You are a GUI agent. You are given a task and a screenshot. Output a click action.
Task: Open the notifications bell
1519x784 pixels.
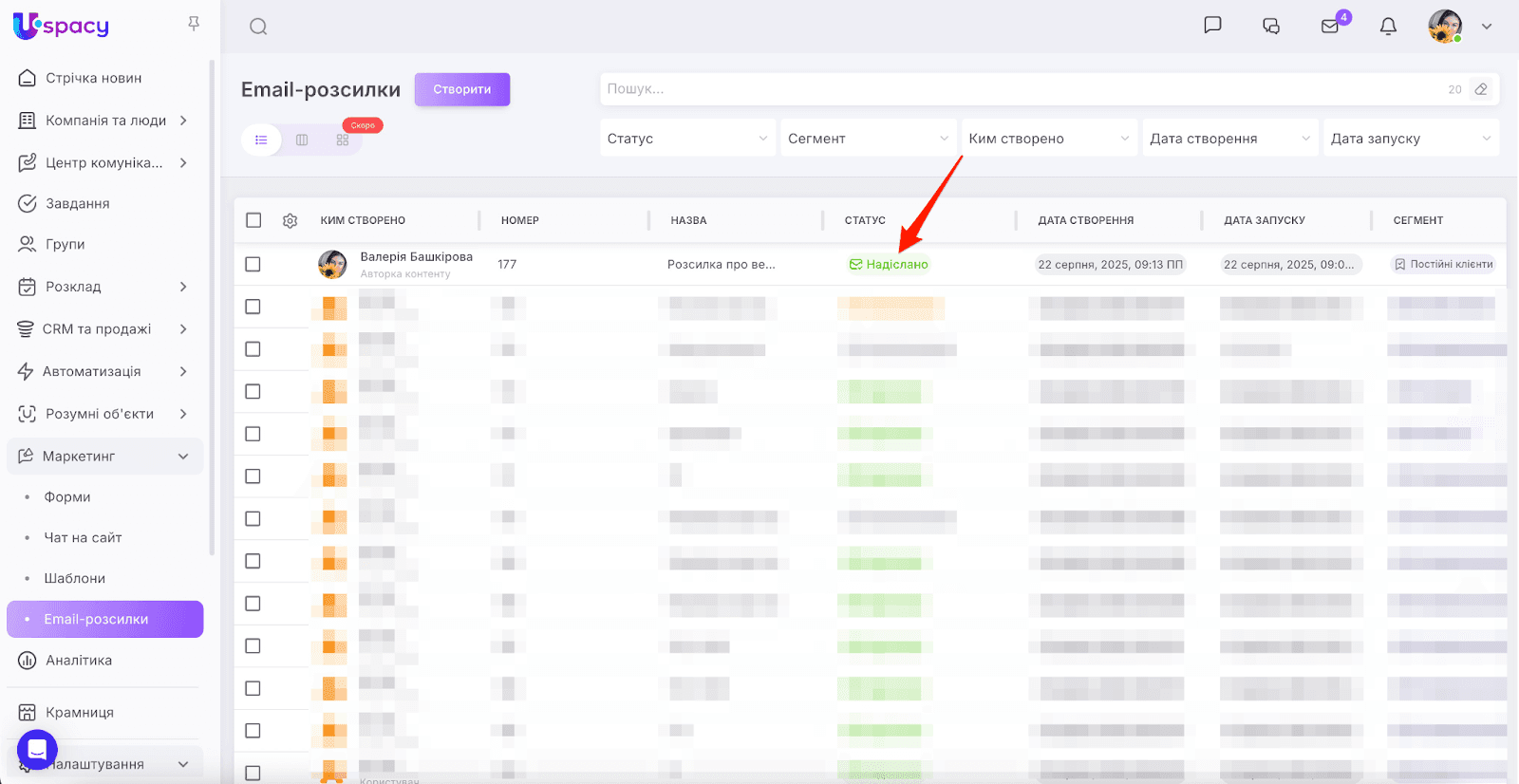pyautogui.click(x=1388, y=27)
